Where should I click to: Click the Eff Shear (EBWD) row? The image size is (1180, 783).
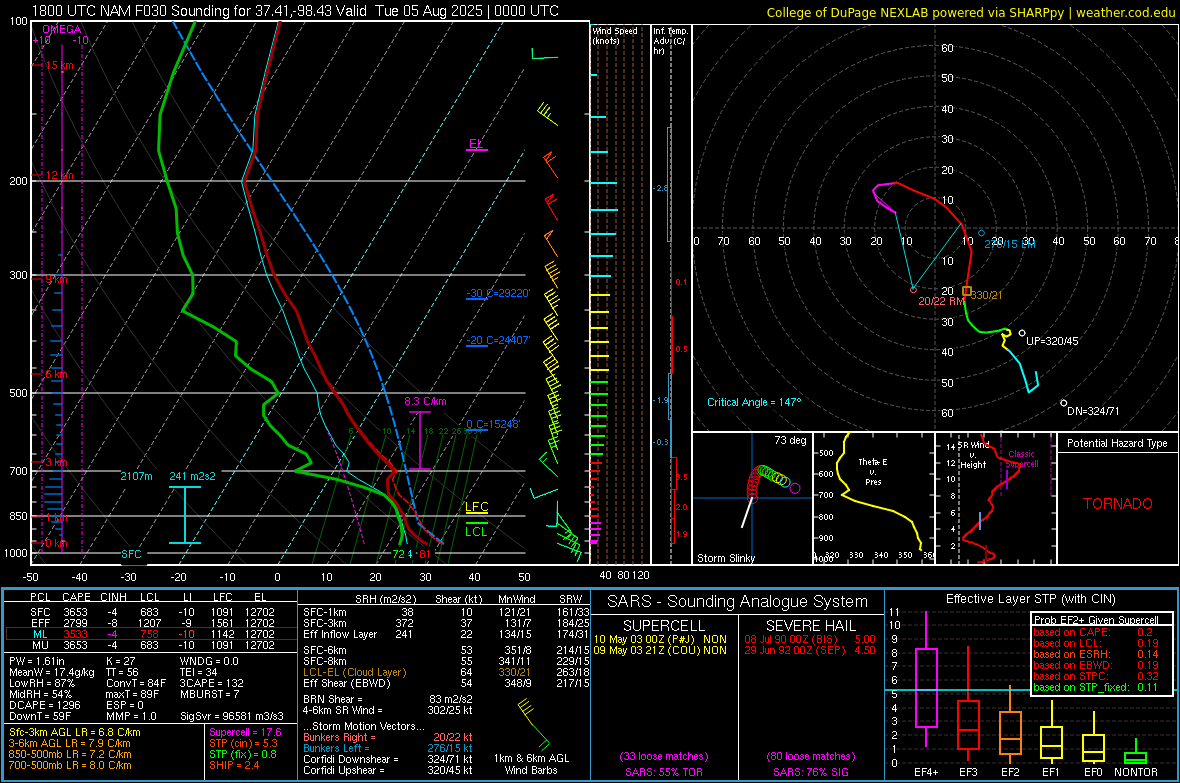tap(446, 684)
